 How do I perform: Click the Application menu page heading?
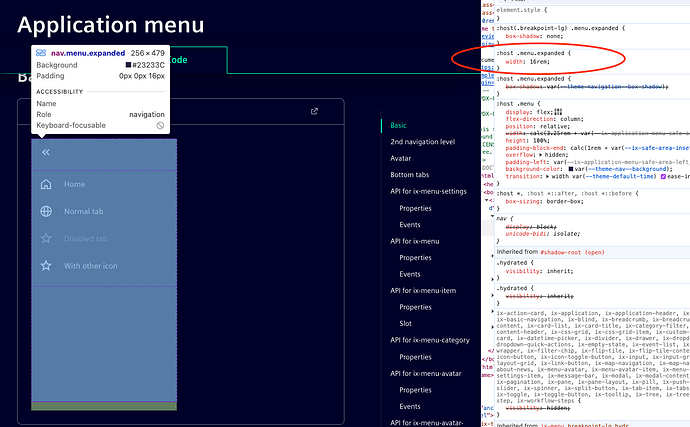point(111,25)
